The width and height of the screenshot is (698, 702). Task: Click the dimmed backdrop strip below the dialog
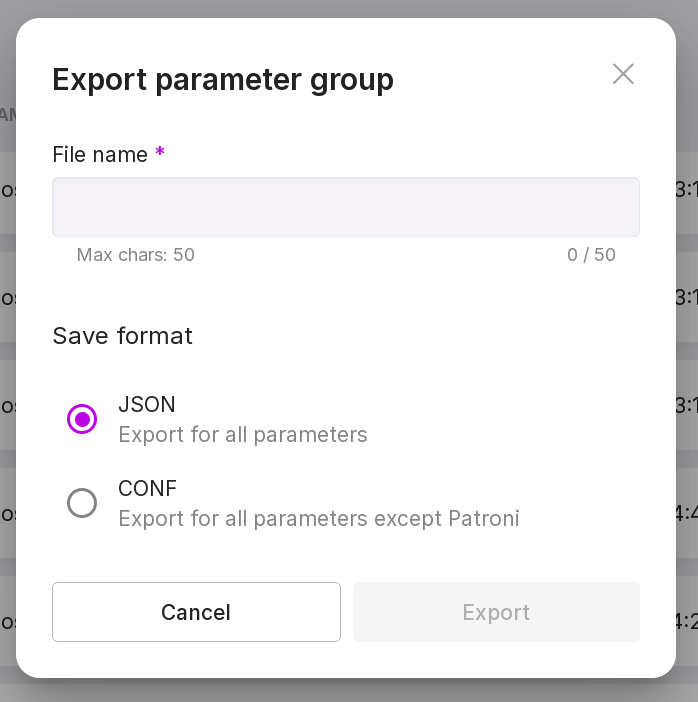click(x=349, y=691)
